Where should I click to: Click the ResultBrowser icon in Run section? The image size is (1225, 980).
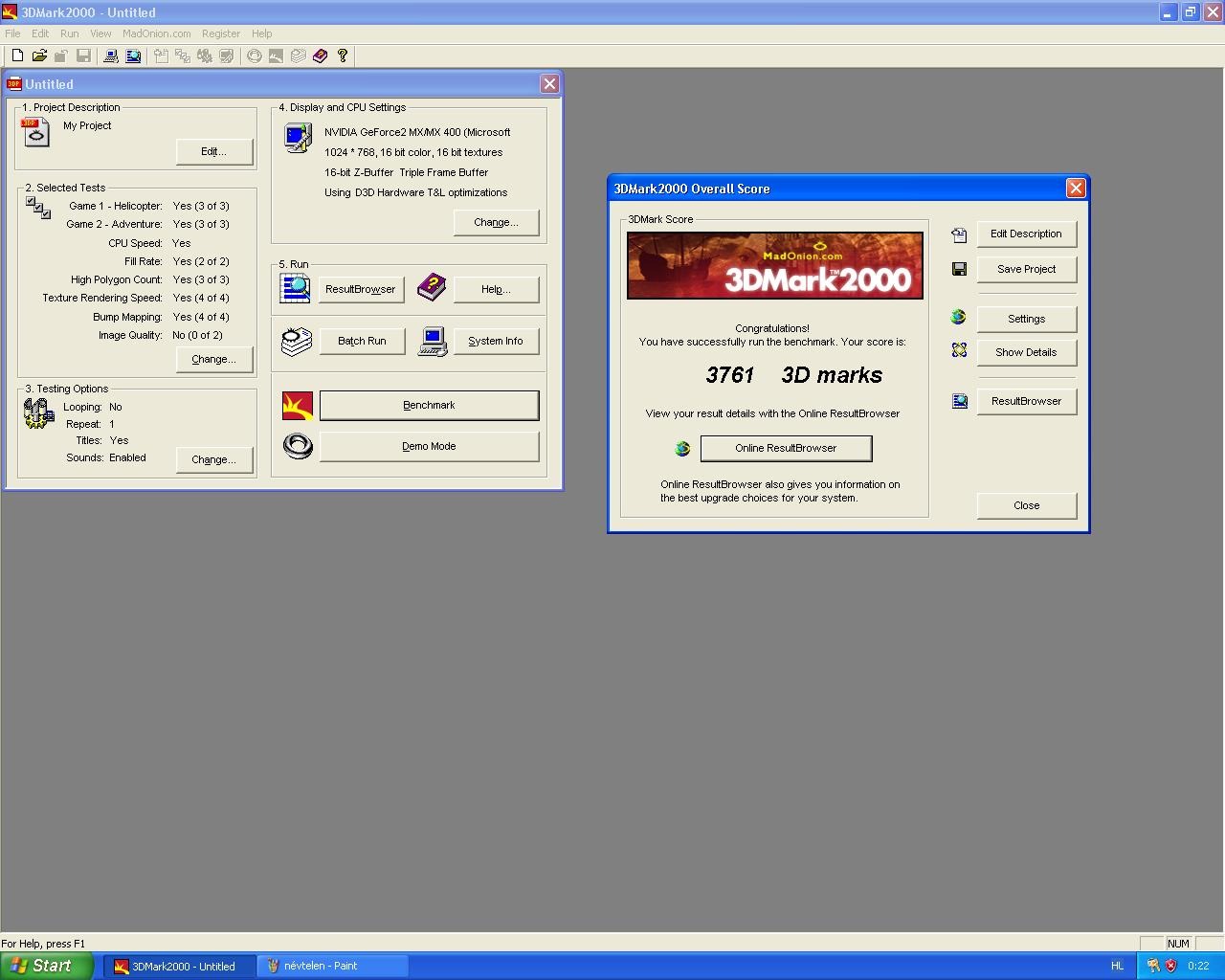pyautogui.click(x=295, y=288)
